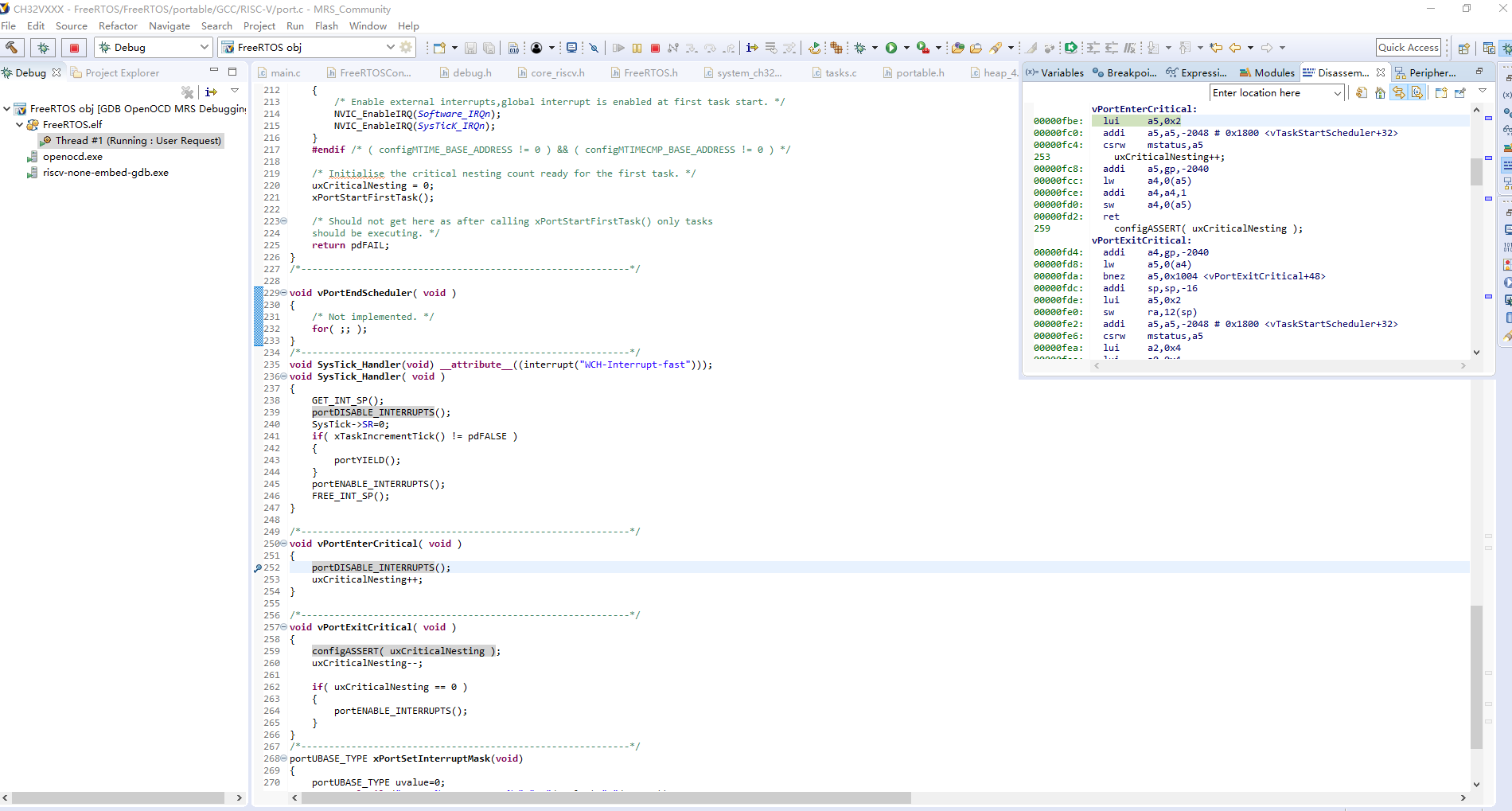
Task: Click the launch configuration gear icon
Action: pos(407,48)
